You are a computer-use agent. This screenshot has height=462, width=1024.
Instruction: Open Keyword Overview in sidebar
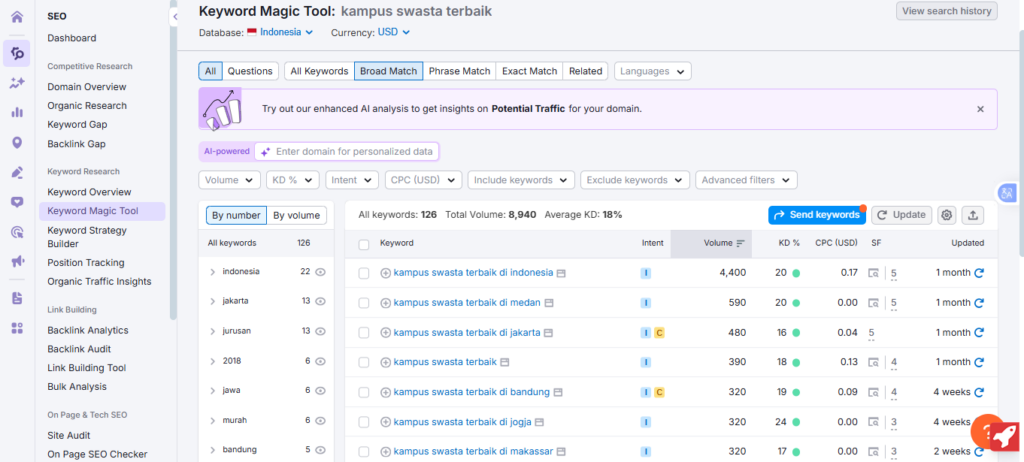[89, 192]
